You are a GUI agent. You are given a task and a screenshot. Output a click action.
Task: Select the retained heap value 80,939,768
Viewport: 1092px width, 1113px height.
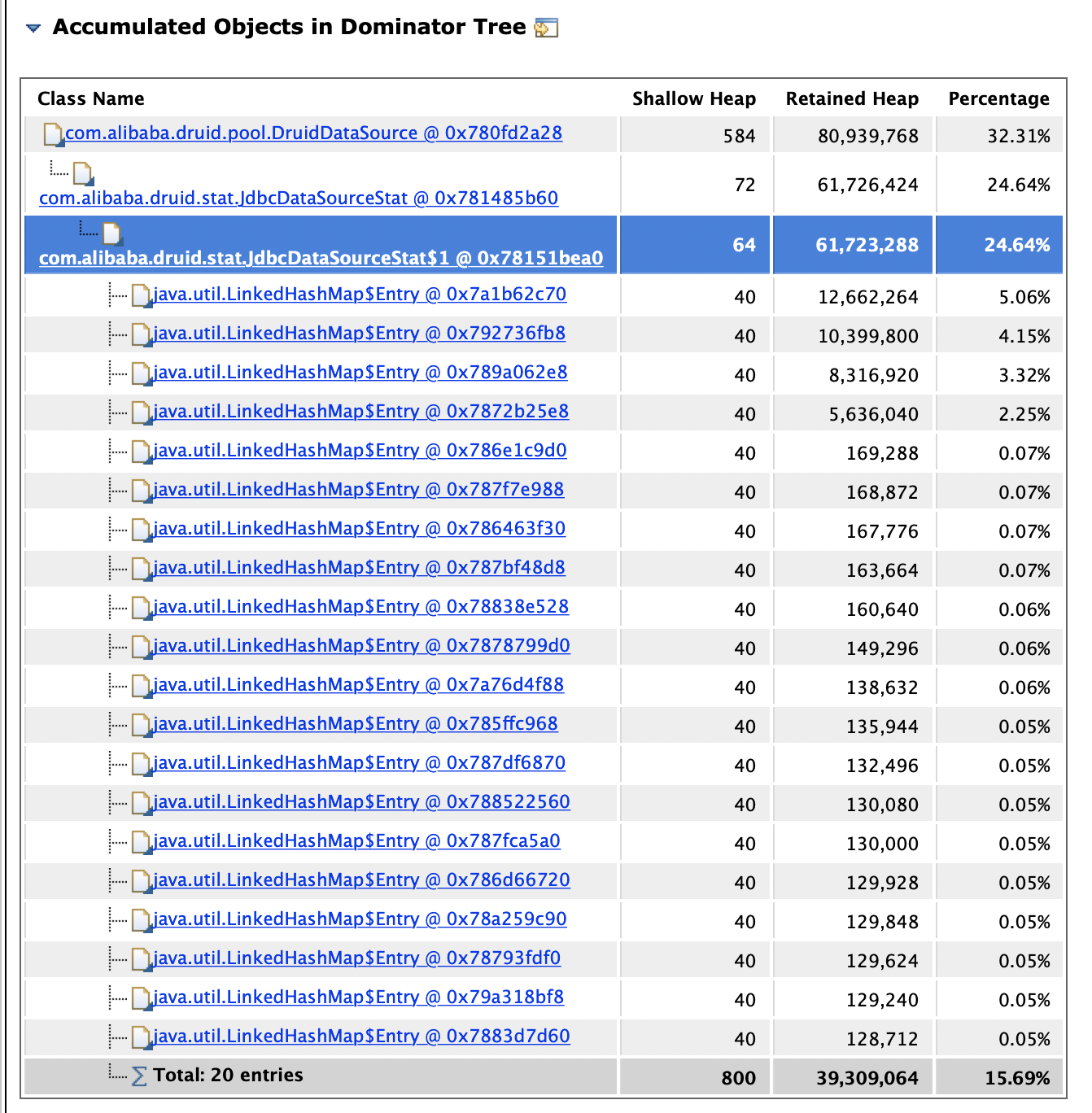(x=868, y=136)
